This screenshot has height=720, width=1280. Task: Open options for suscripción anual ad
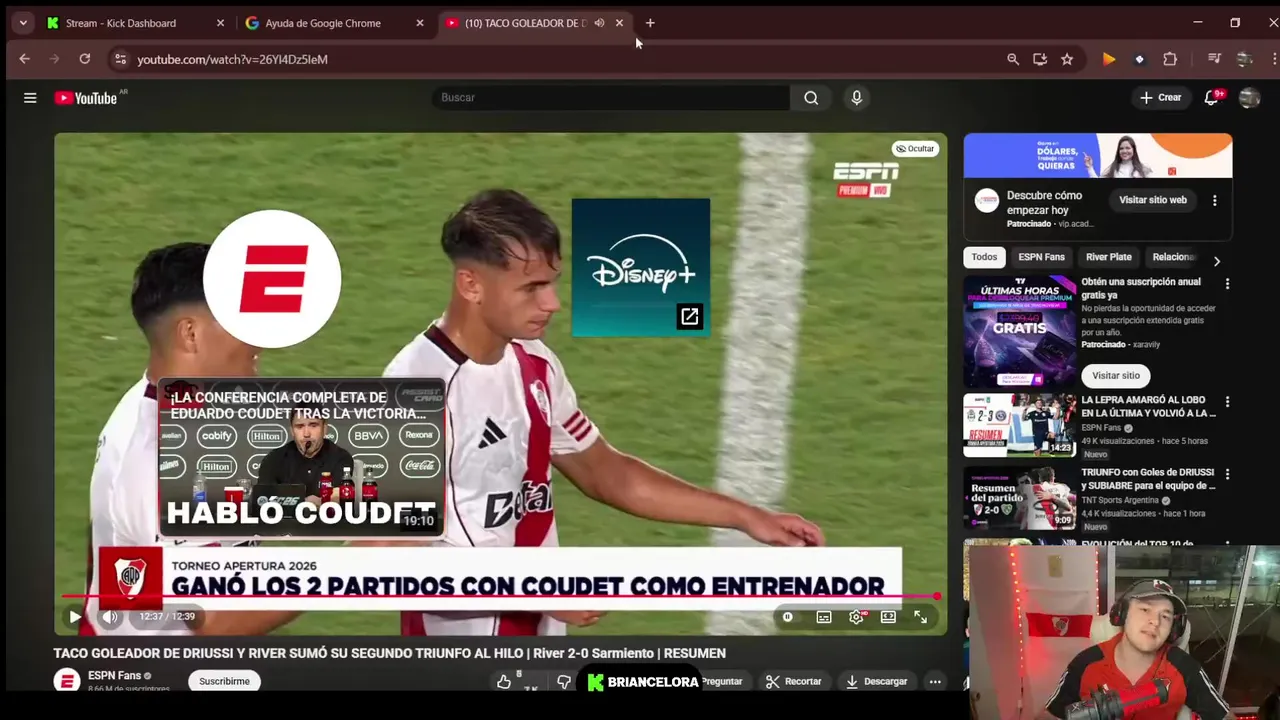pyautogui.click(x=1227, y=284)
